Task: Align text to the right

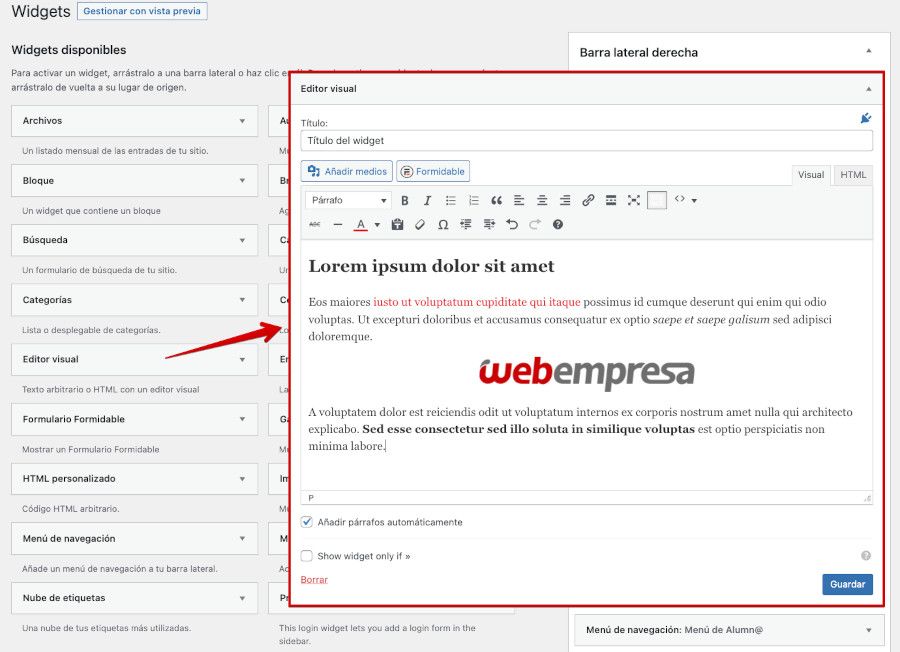Action: [565, 200]
